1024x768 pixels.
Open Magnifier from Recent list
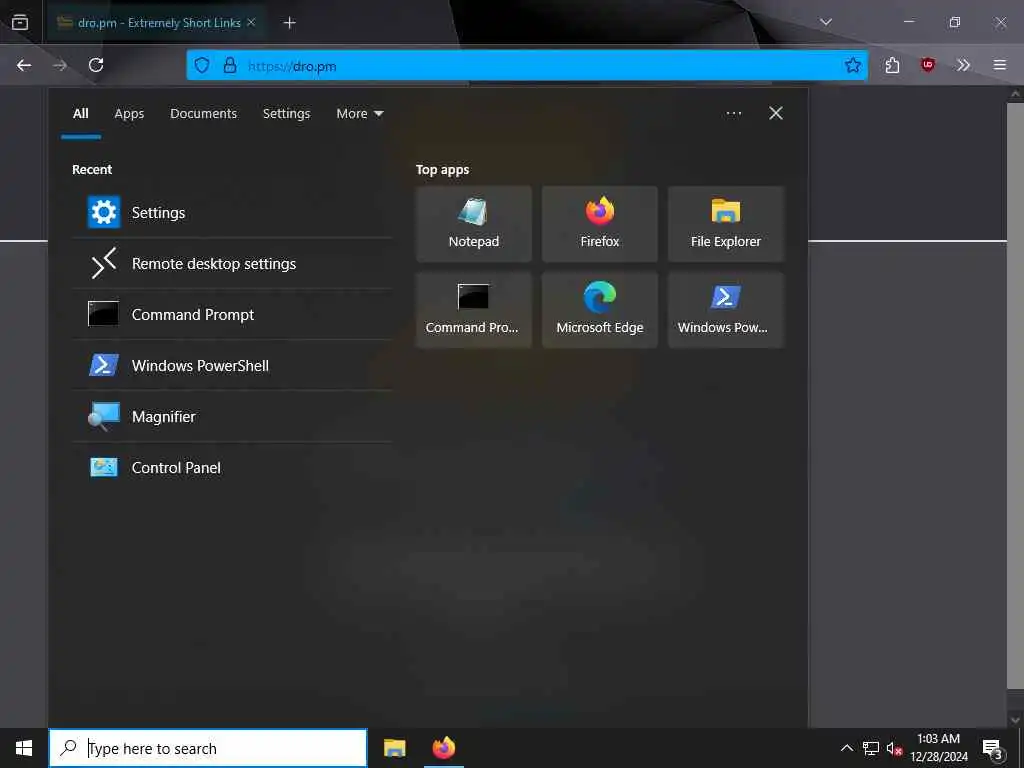tap(232, 417)
